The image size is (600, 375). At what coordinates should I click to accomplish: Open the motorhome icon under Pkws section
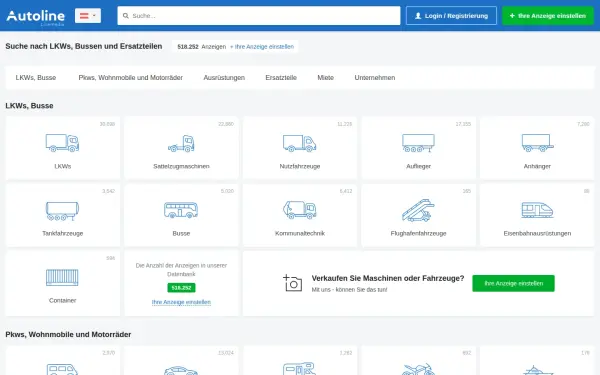[x=300, y=368]
